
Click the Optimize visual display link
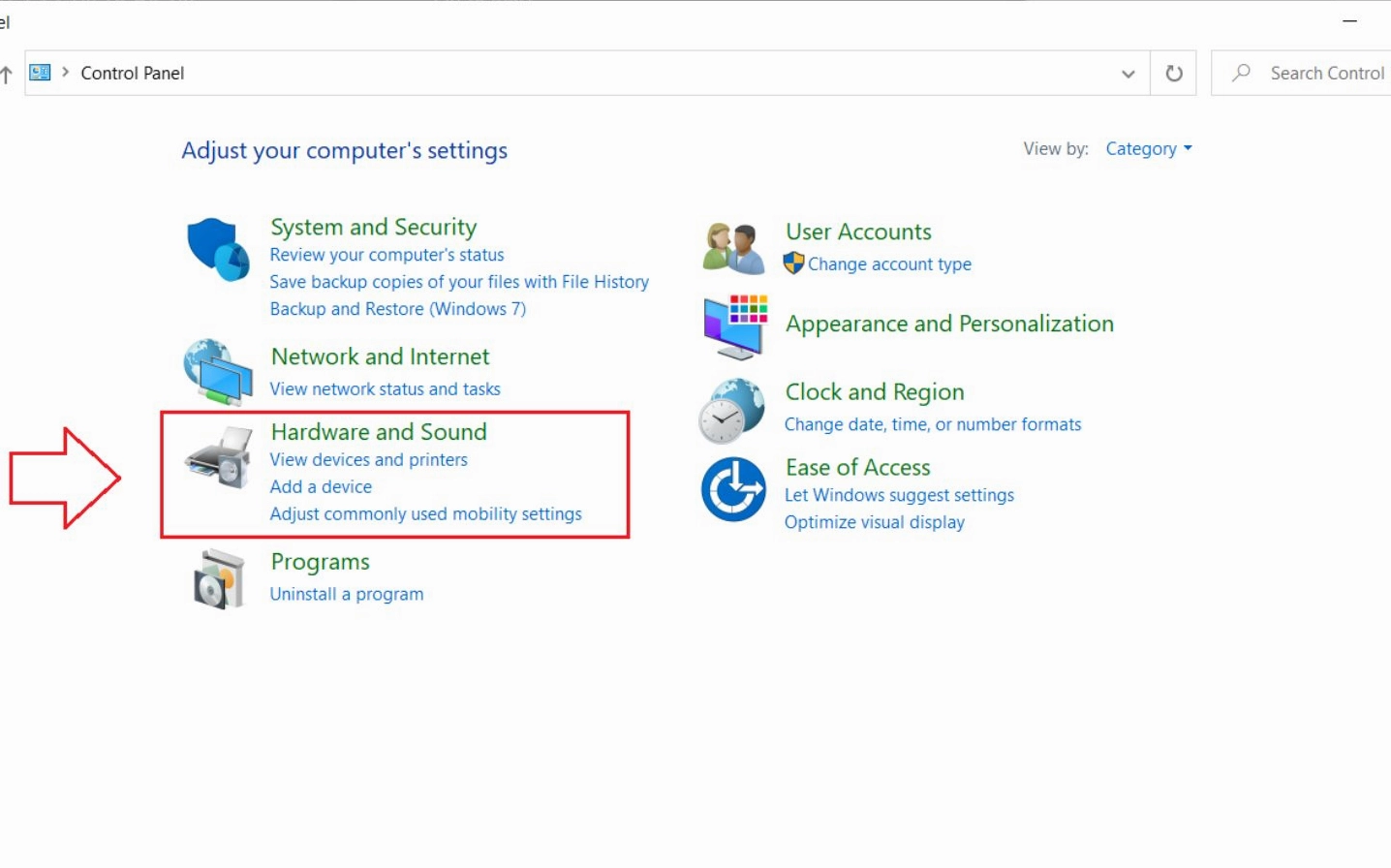point(874,522)
